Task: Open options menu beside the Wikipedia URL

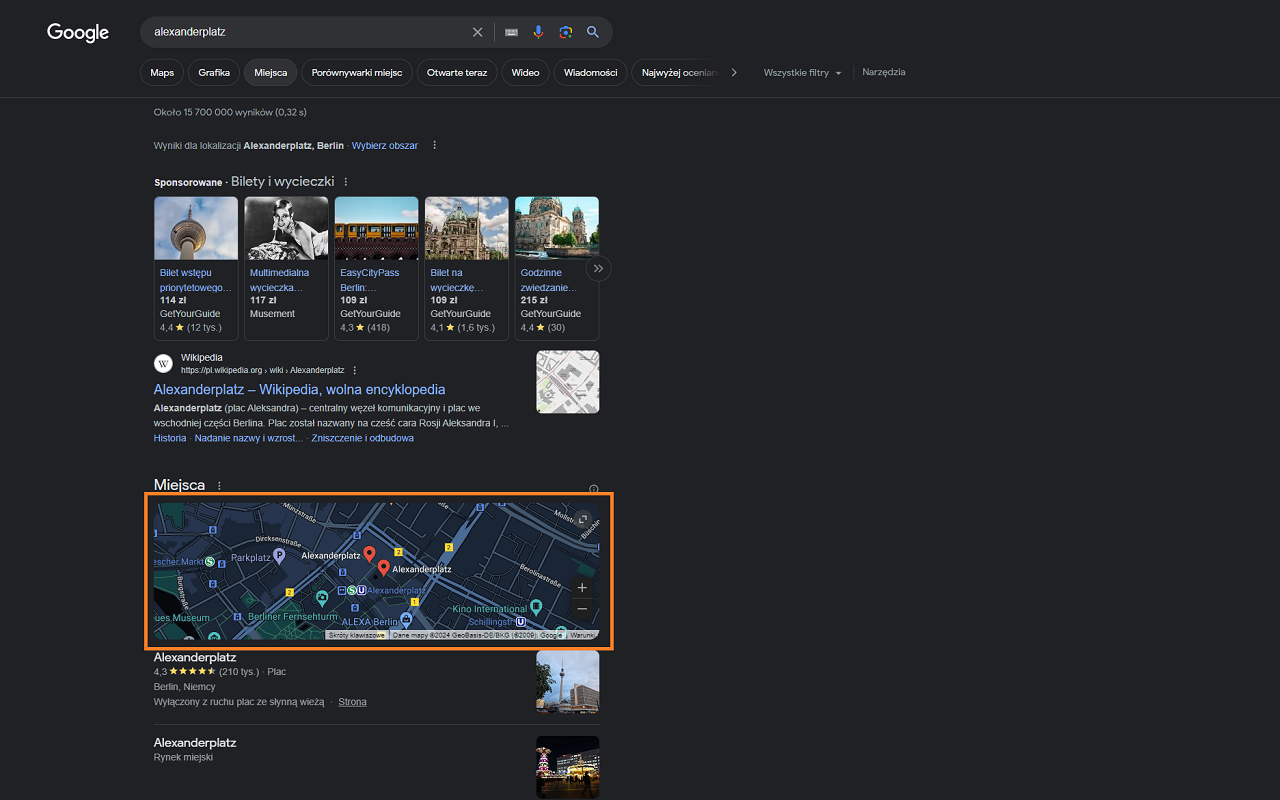Action: click(354, 369)
